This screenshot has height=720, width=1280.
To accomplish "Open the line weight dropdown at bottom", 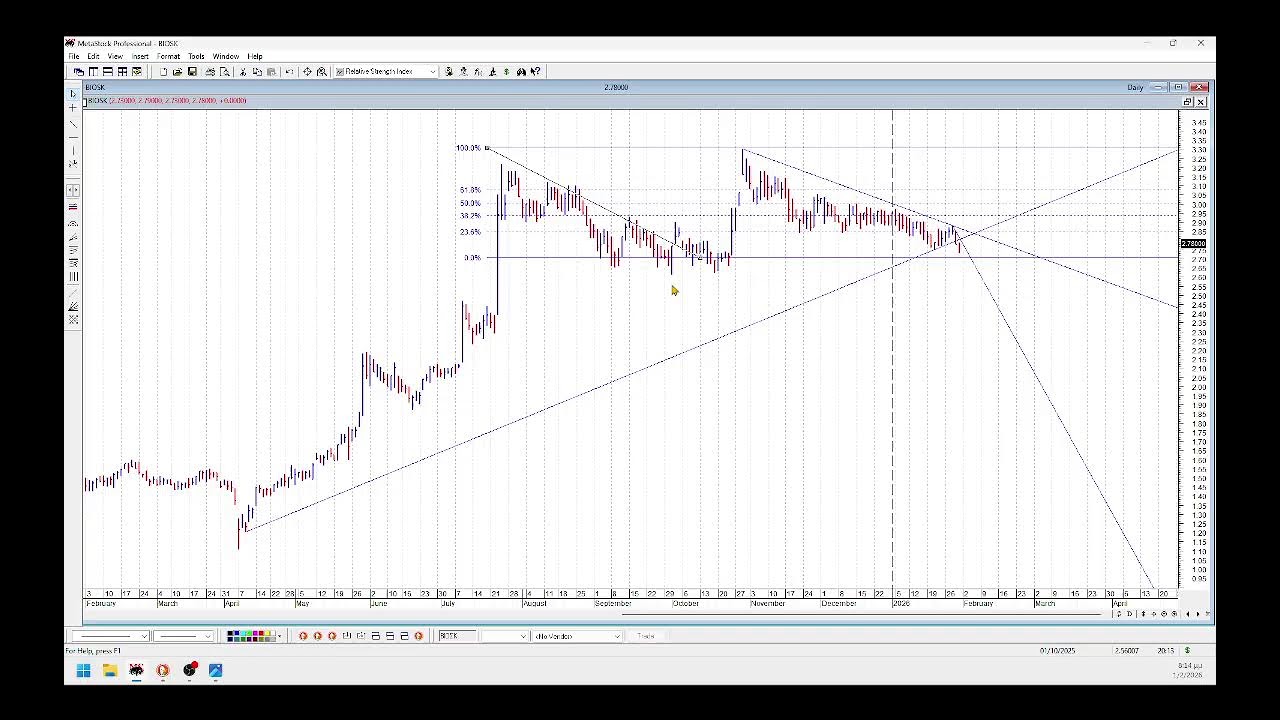I will 208,636.
